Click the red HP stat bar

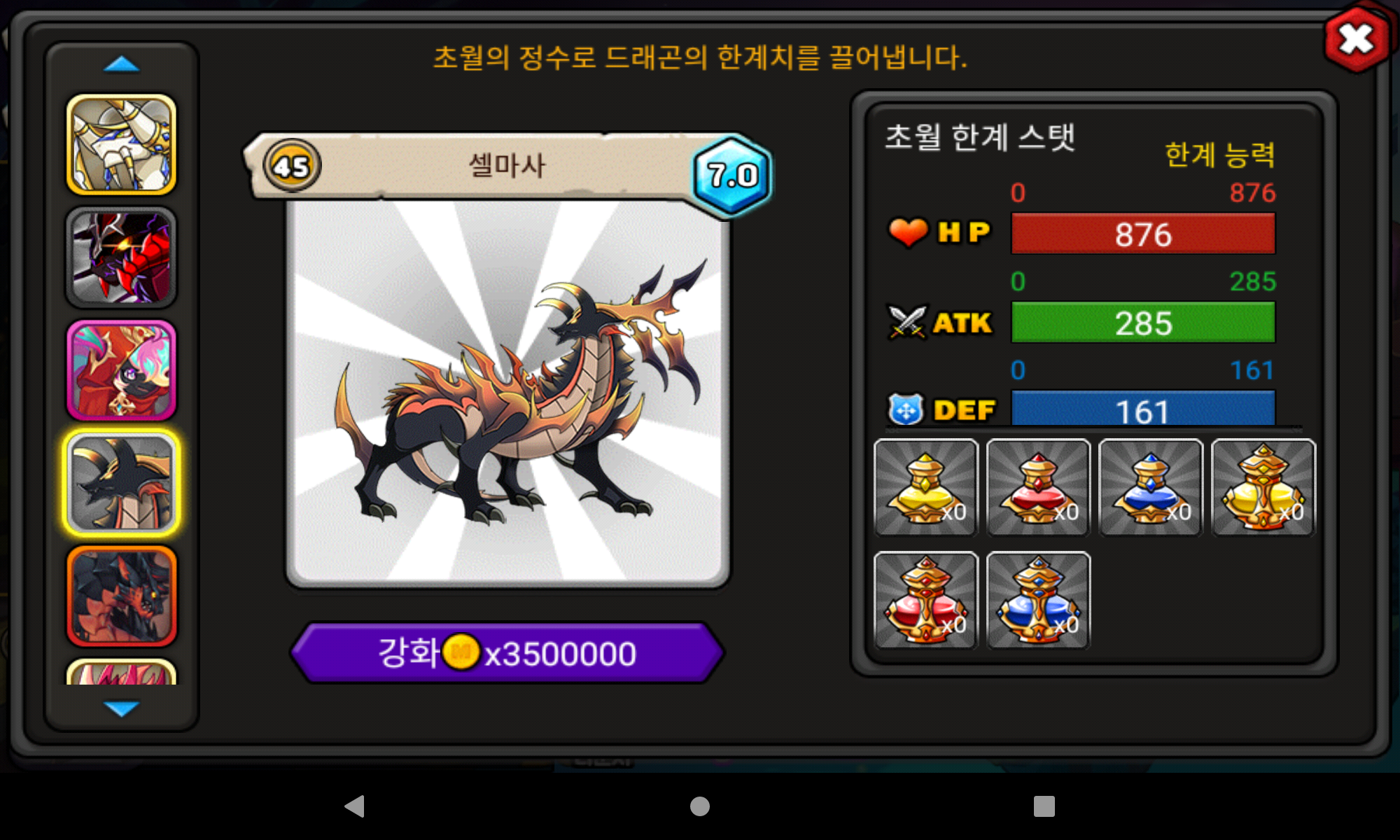(1143, 234)
